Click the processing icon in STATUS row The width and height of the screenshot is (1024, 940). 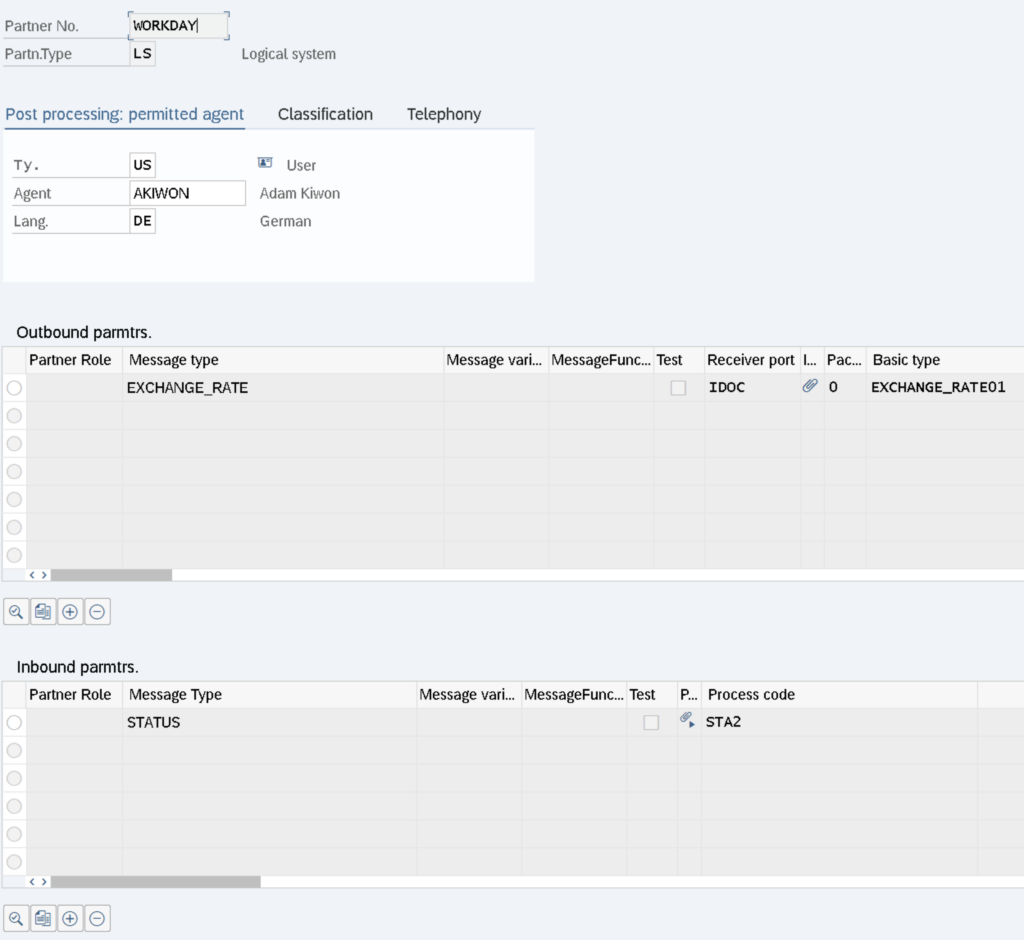pyautogui.click(x=687, y=720)
